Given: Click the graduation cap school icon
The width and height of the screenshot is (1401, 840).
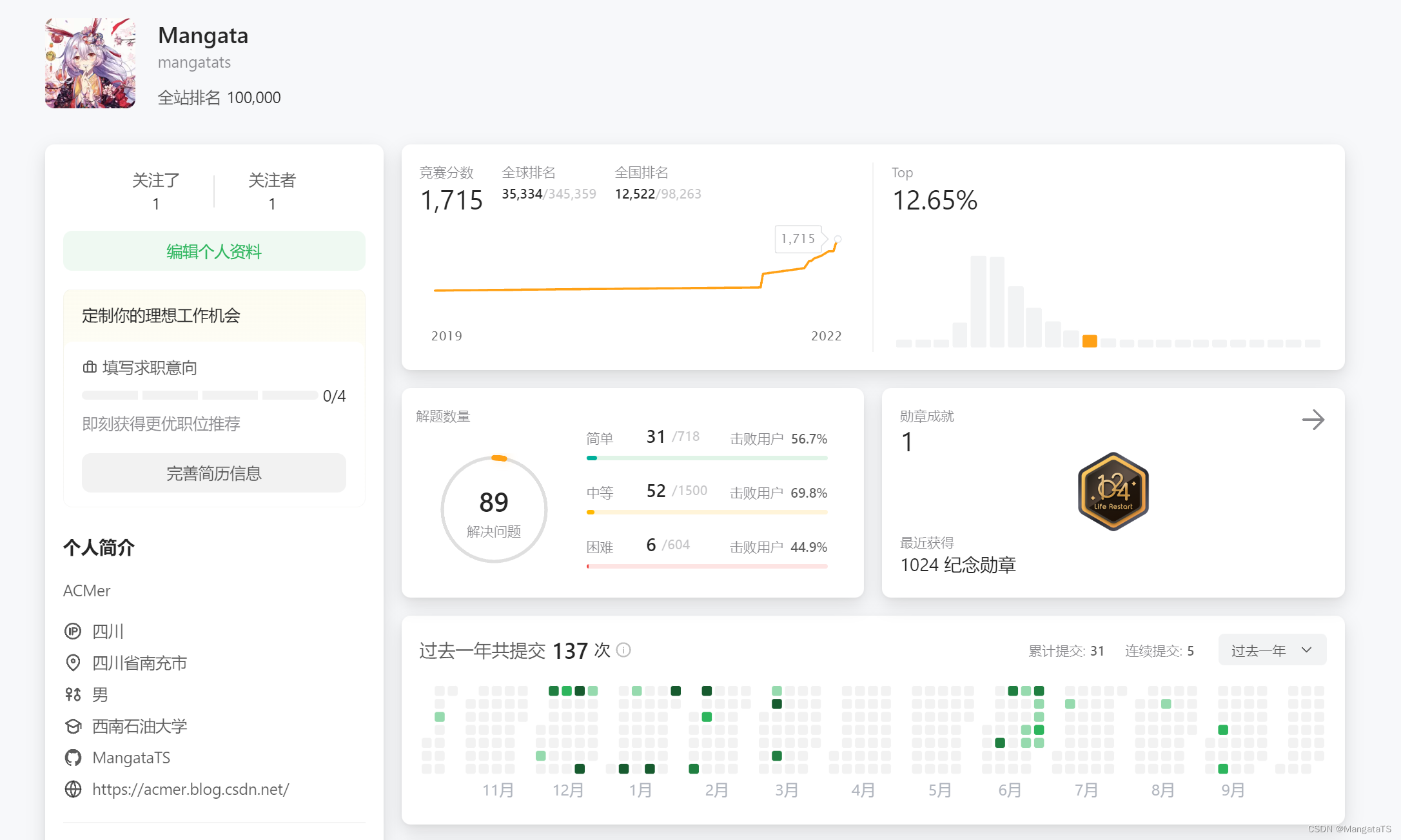Looking at the screenshot, I should click(x=73, y=726).
